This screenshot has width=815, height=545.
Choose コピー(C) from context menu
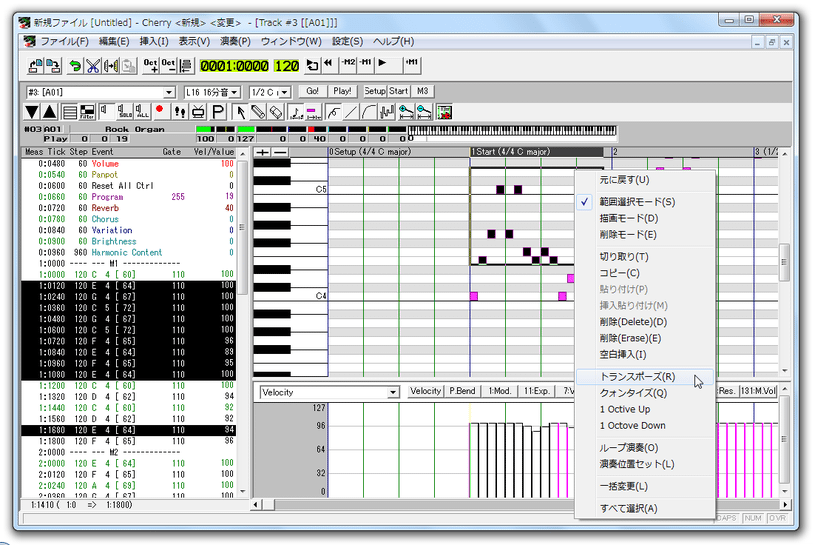[645, 273]
